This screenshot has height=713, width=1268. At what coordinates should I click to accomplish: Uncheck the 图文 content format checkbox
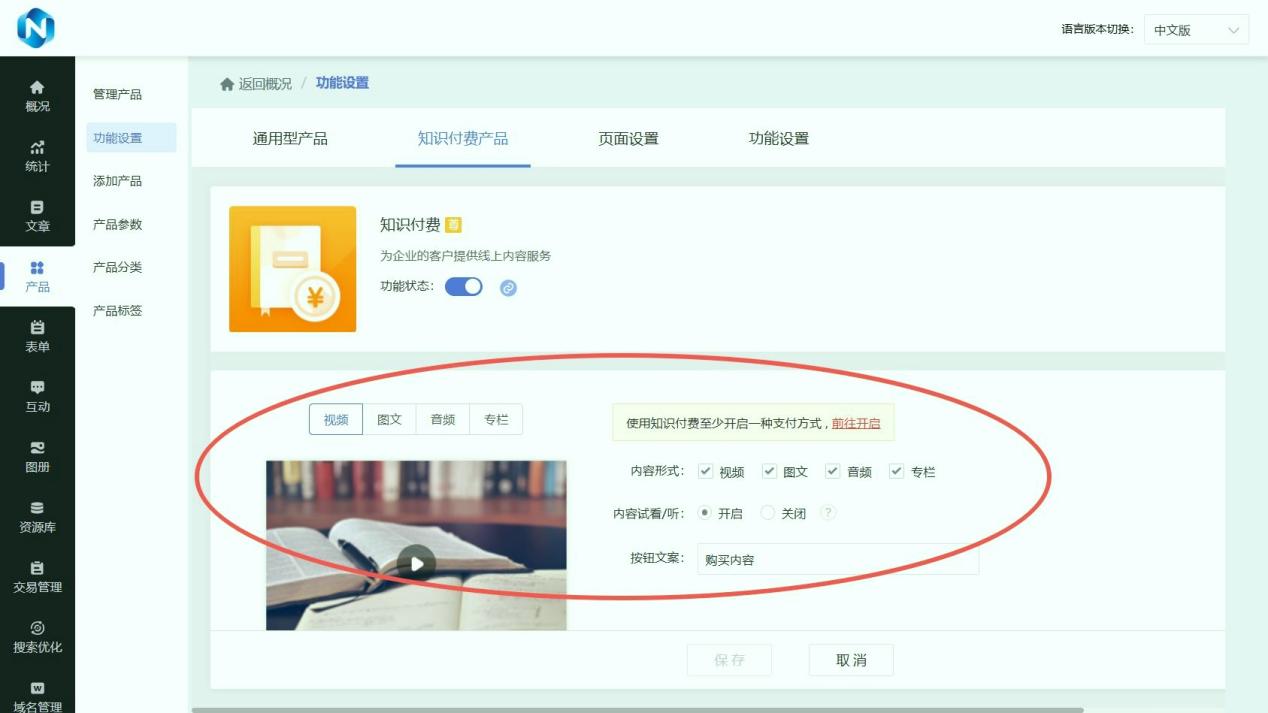769,471
